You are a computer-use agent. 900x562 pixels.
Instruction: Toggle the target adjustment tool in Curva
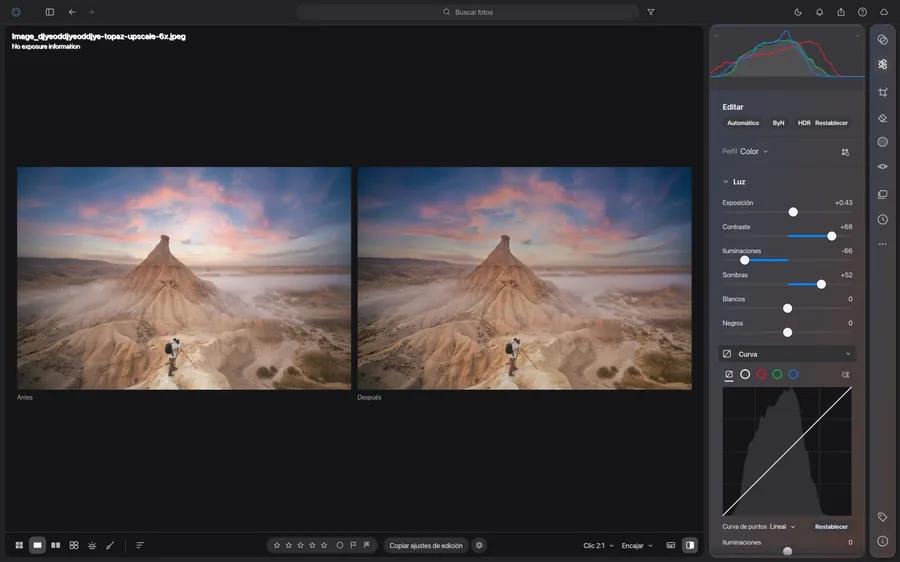(x=845, y=375)
